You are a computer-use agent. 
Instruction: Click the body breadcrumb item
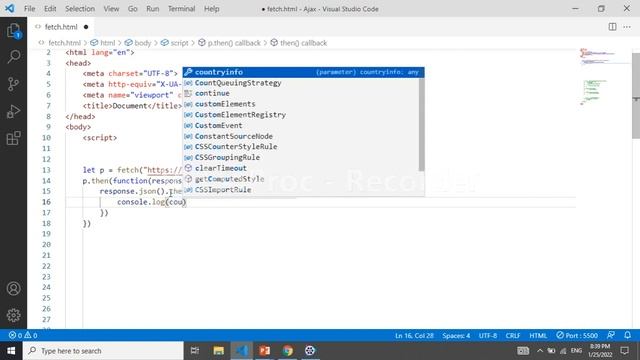142,43
